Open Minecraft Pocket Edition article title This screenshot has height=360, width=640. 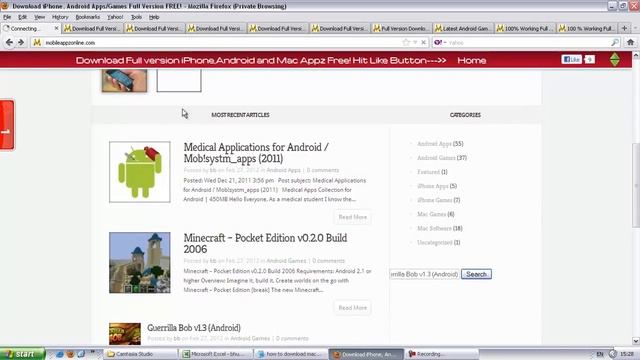(x=265, y=243)
